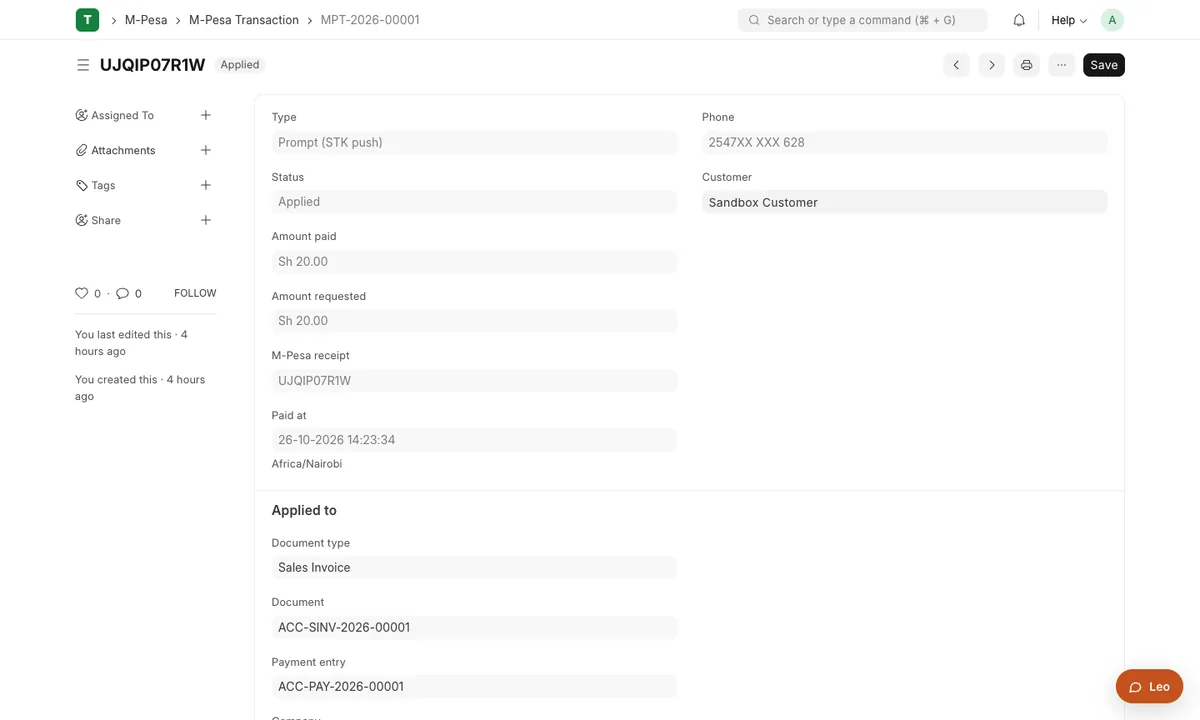Click the Status field value Applied

click(474, 202)
